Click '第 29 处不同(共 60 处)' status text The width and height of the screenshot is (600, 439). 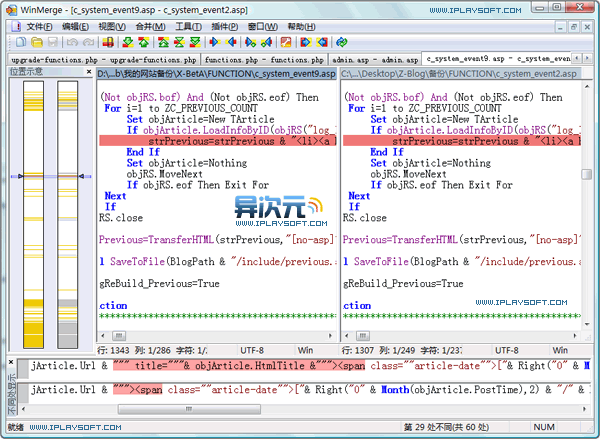coord(447,427)
